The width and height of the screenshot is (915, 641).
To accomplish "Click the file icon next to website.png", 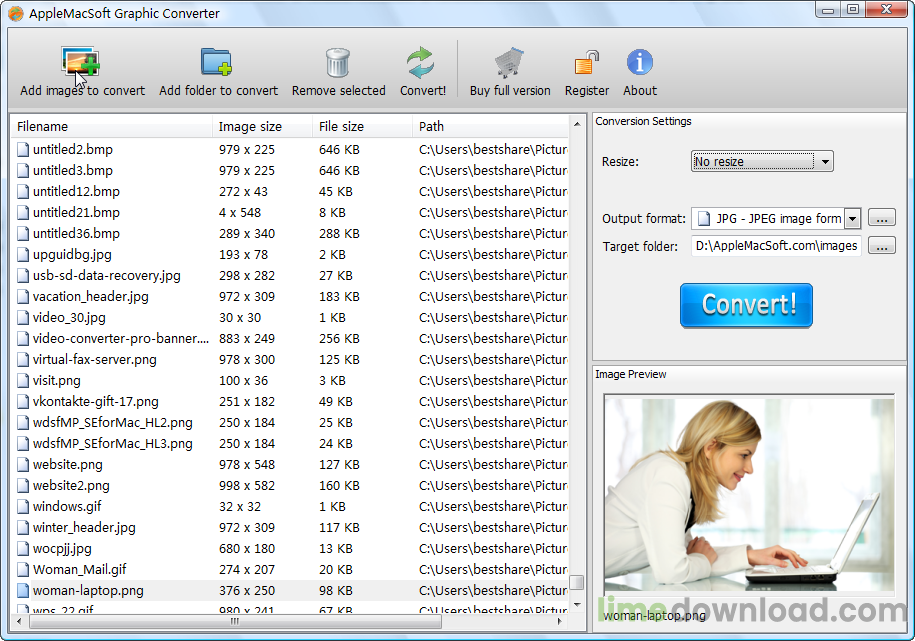I will (23, 464).
